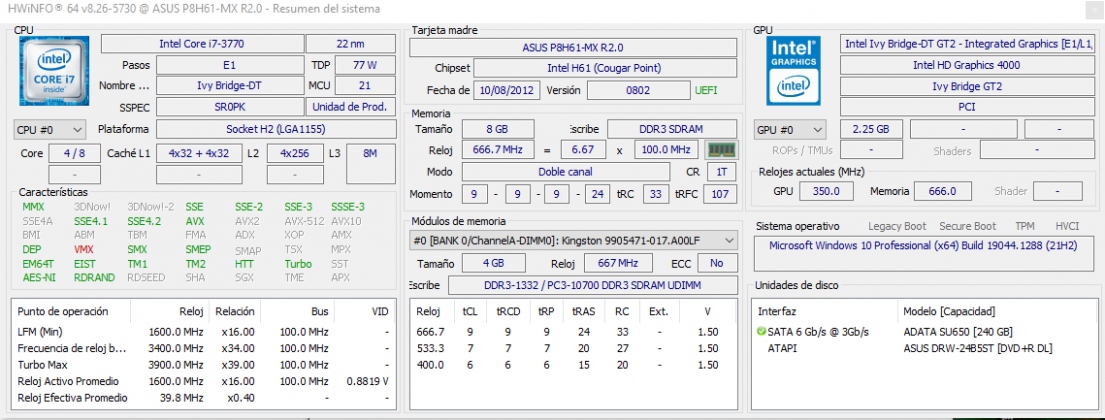Click the Secure Boot indicator
Image resolution: width=1105 pixels, height=420 pixels.
968,226
